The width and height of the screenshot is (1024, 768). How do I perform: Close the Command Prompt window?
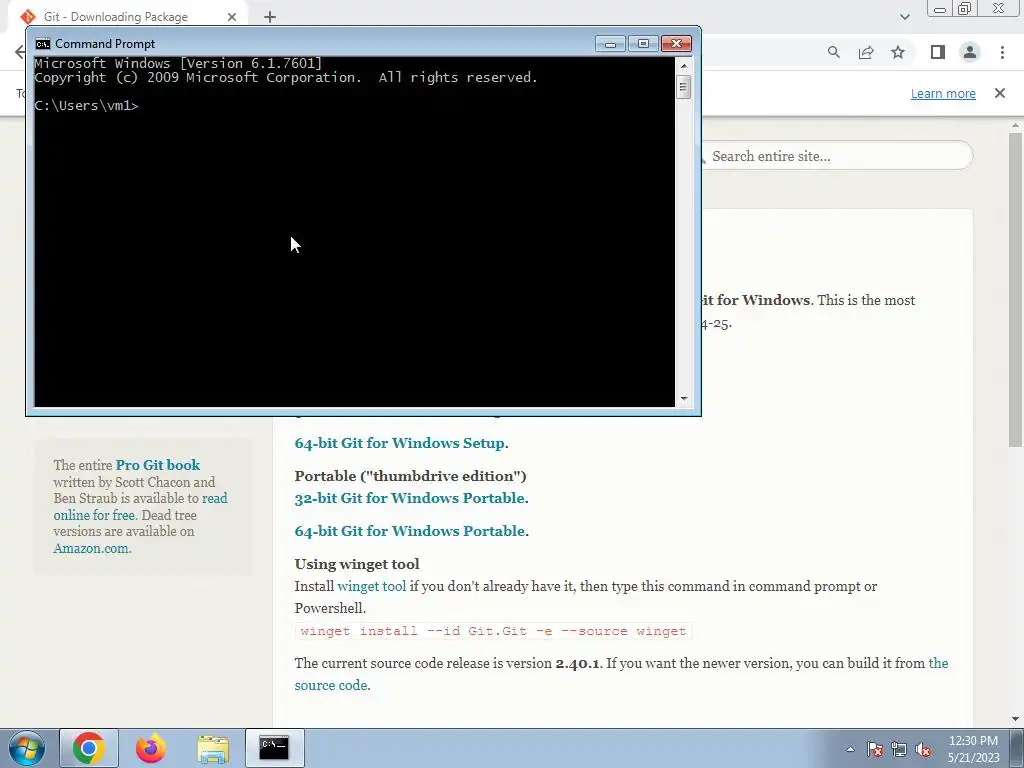[x=676, y=44]
